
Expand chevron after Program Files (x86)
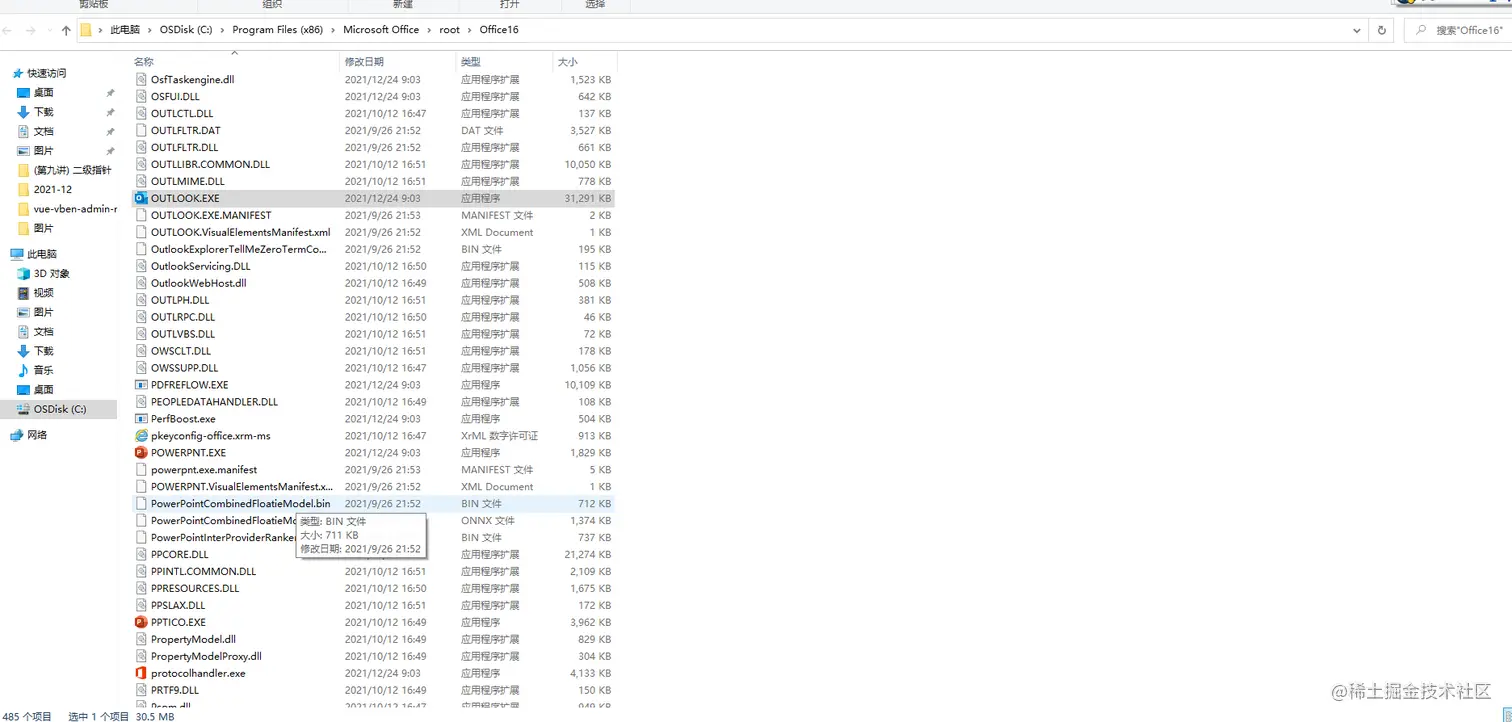(x=334, y=30)
